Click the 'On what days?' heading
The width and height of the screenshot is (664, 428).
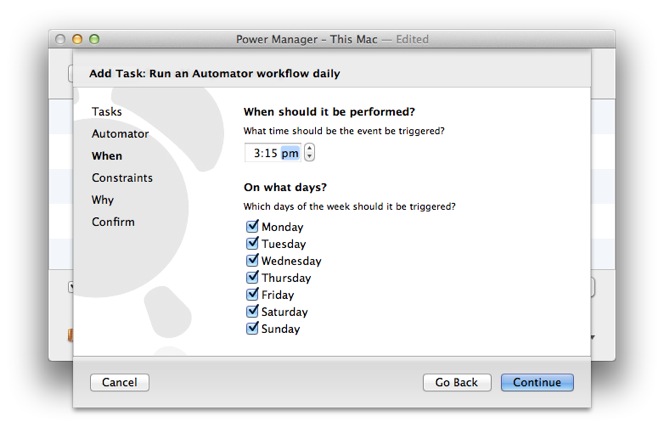[285, 187]
